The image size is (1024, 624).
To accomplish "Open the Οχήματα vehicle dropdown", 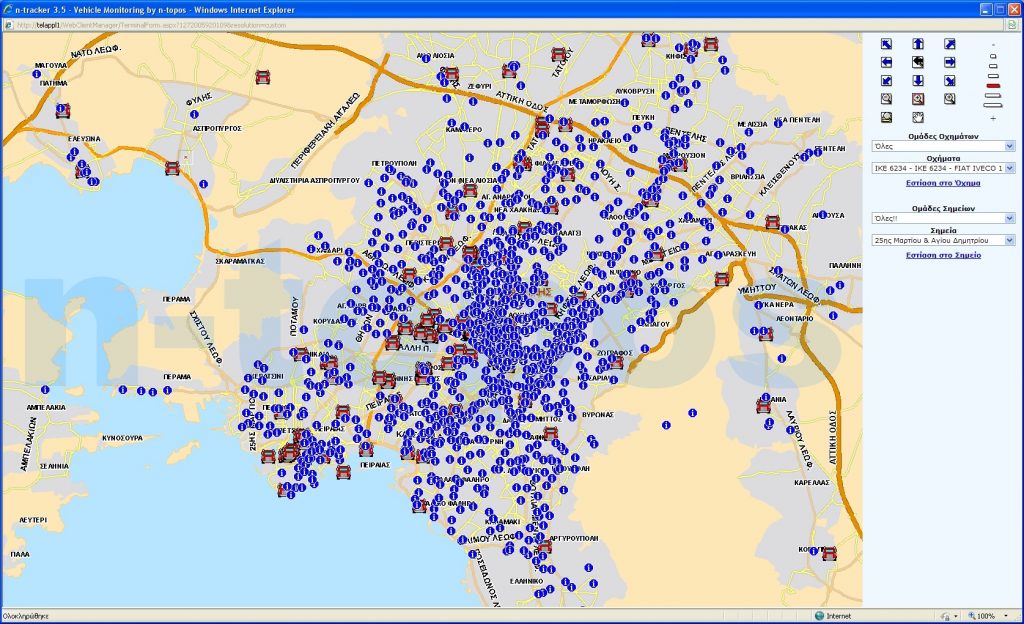I will coord(943,168).
